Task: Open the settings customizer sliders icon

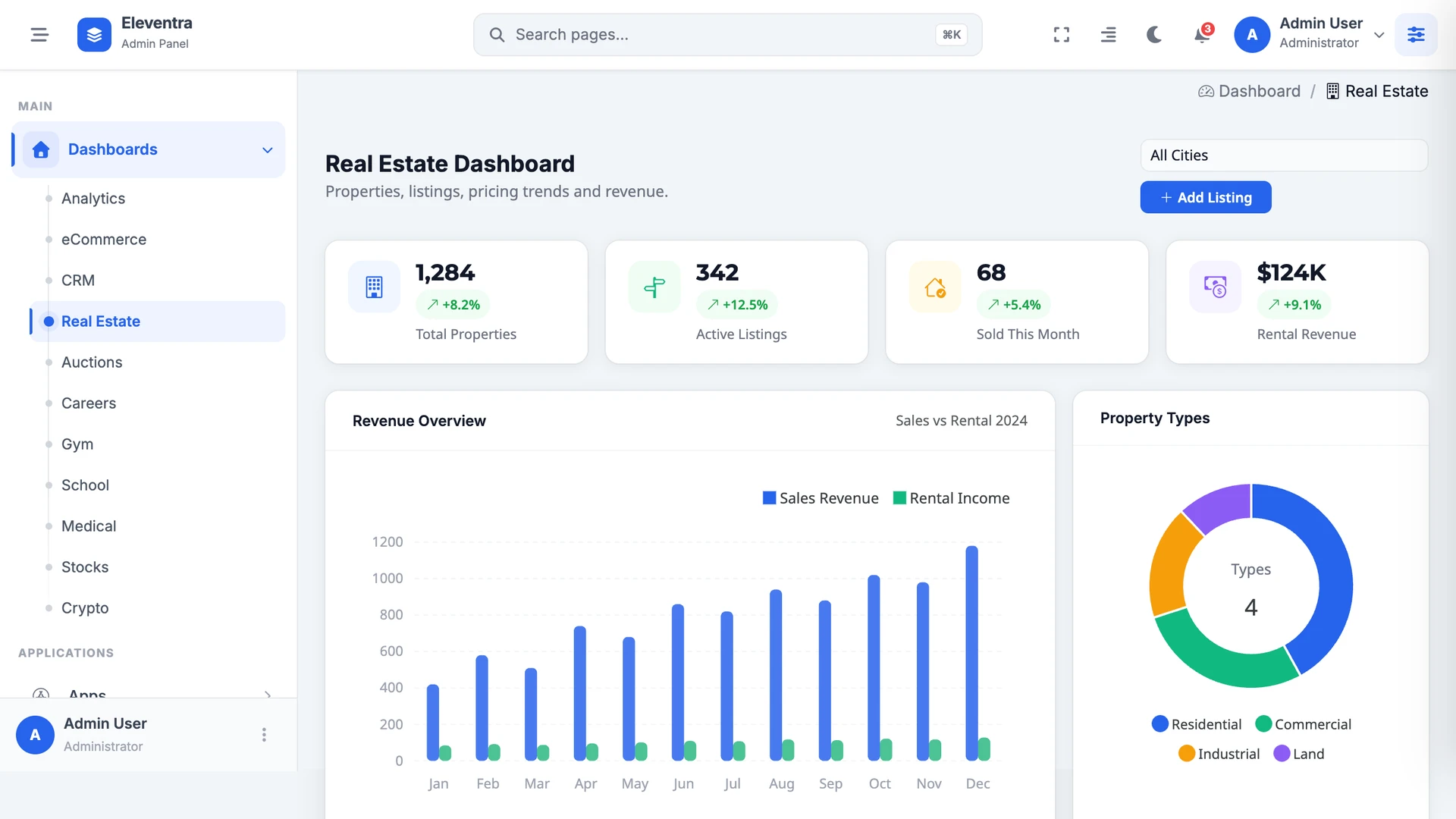Action: [1416, 35]
